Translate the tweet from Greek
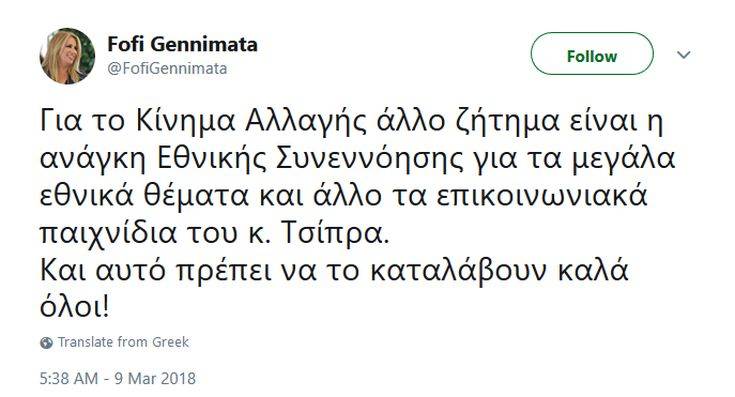 click(x=123, y=342)
